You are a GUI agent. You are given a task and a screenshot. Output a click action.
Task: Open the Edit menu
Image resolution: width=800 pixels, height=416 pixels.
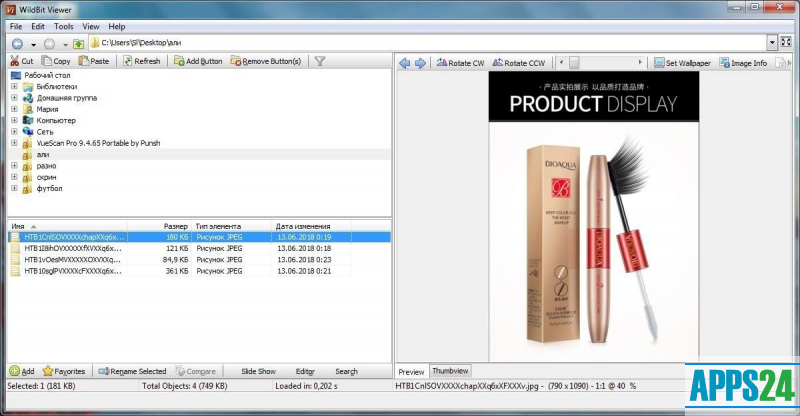[38, 27]
